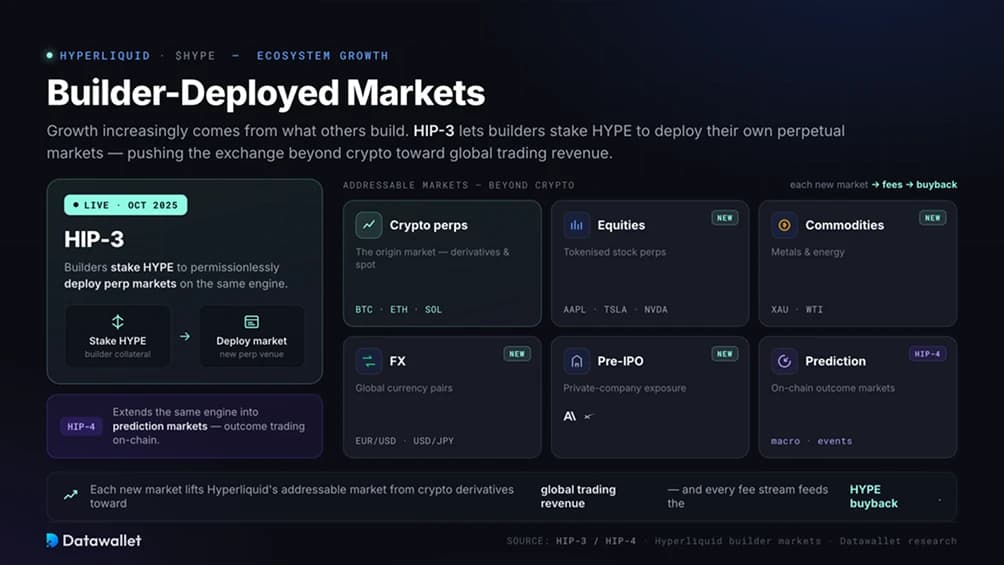Image resolution: width=1004 pixels, height=565 pixels.
Task: Click the Commodities card title
Action: click(x=845, y=225)
